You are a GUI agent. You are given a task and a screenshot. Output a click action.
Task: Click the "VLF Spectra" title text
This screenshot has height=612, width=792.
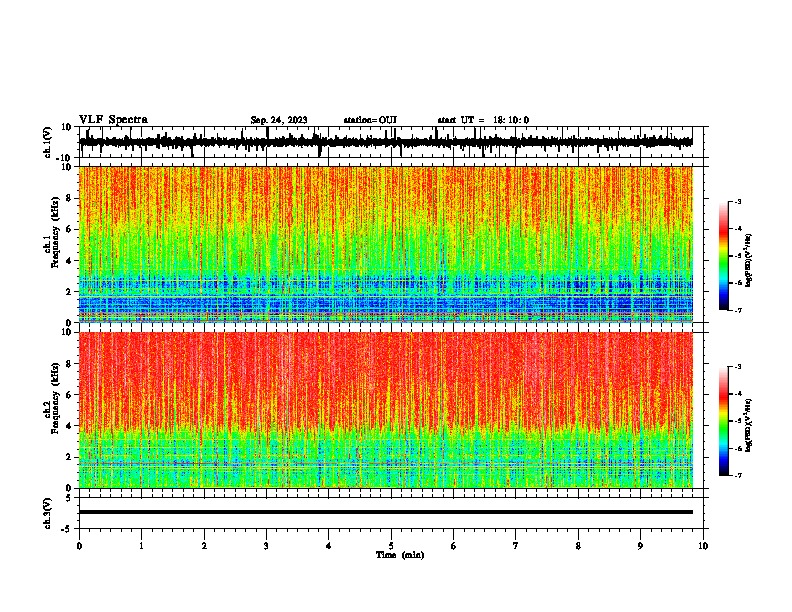[113, 120]
